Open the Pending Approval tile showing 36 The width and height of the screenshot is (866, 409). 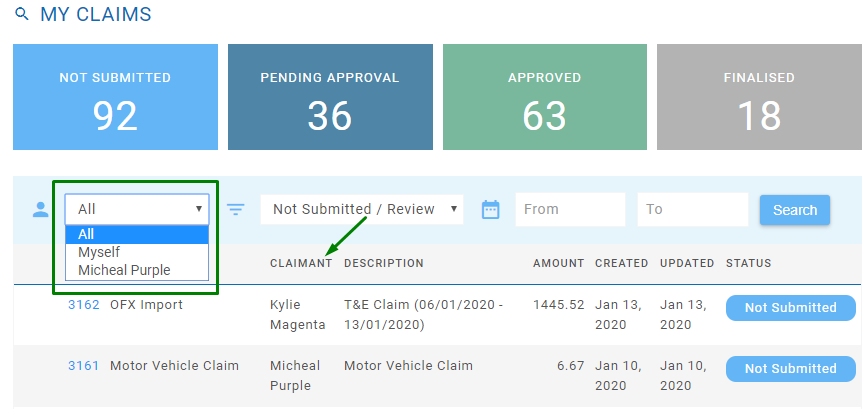point(329,97)
